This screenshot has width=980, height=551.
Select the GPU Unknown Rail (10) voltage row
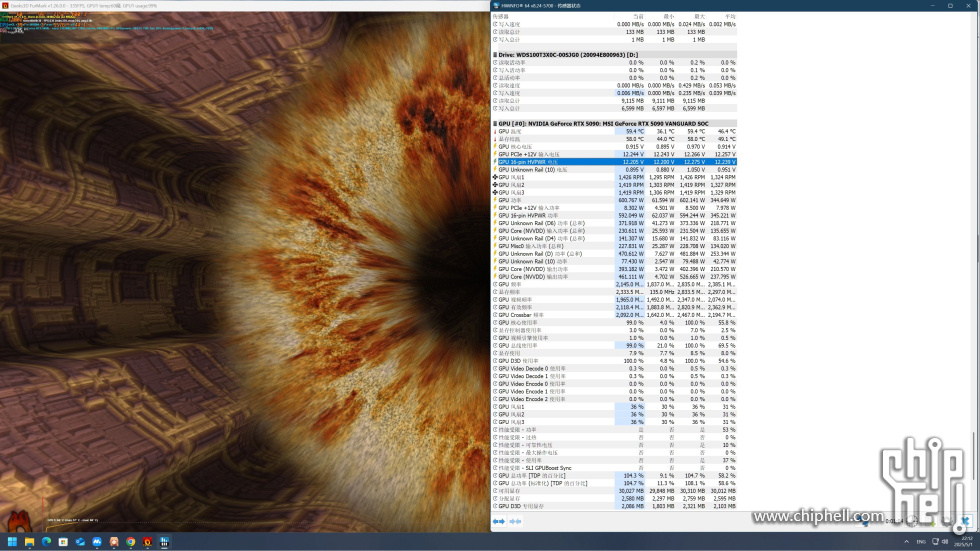(x=614, y=170)
